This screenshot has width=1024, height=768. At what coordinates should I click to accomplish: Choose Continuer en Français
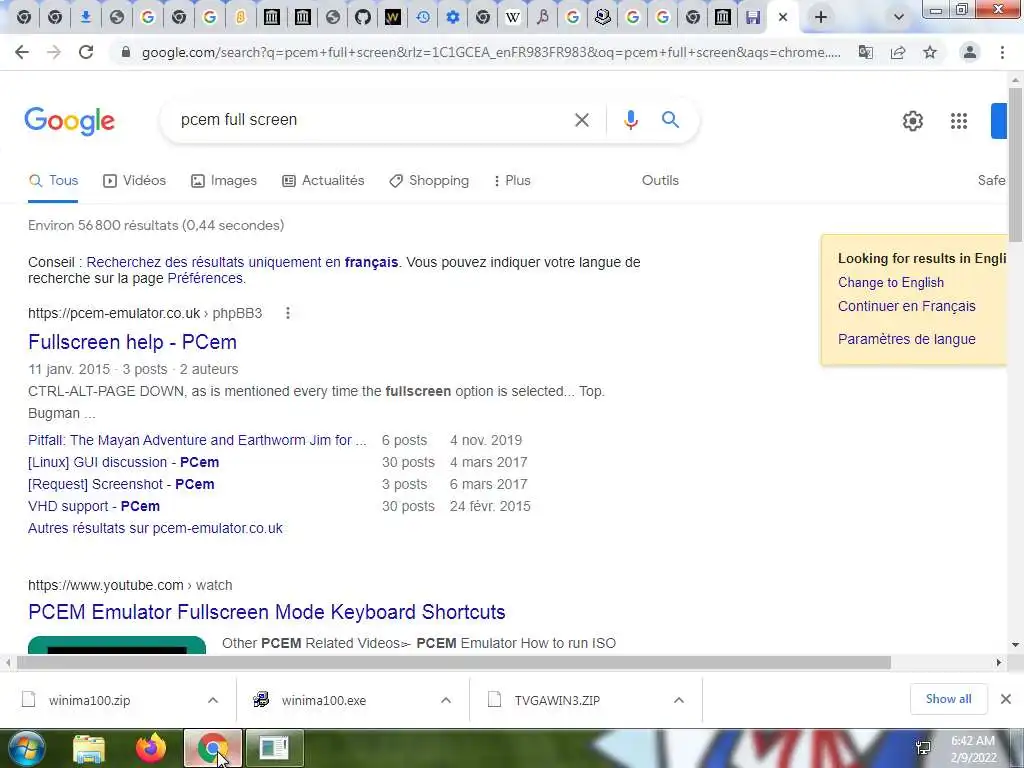click(906, 306)
